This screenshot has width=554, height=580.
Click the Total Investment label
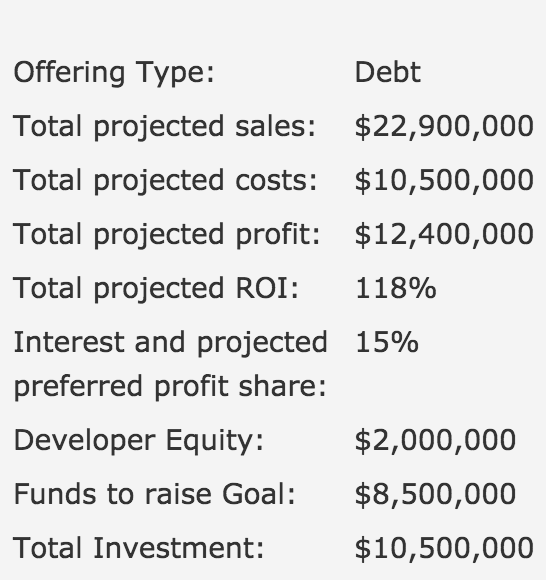click(x=139, y=549)
